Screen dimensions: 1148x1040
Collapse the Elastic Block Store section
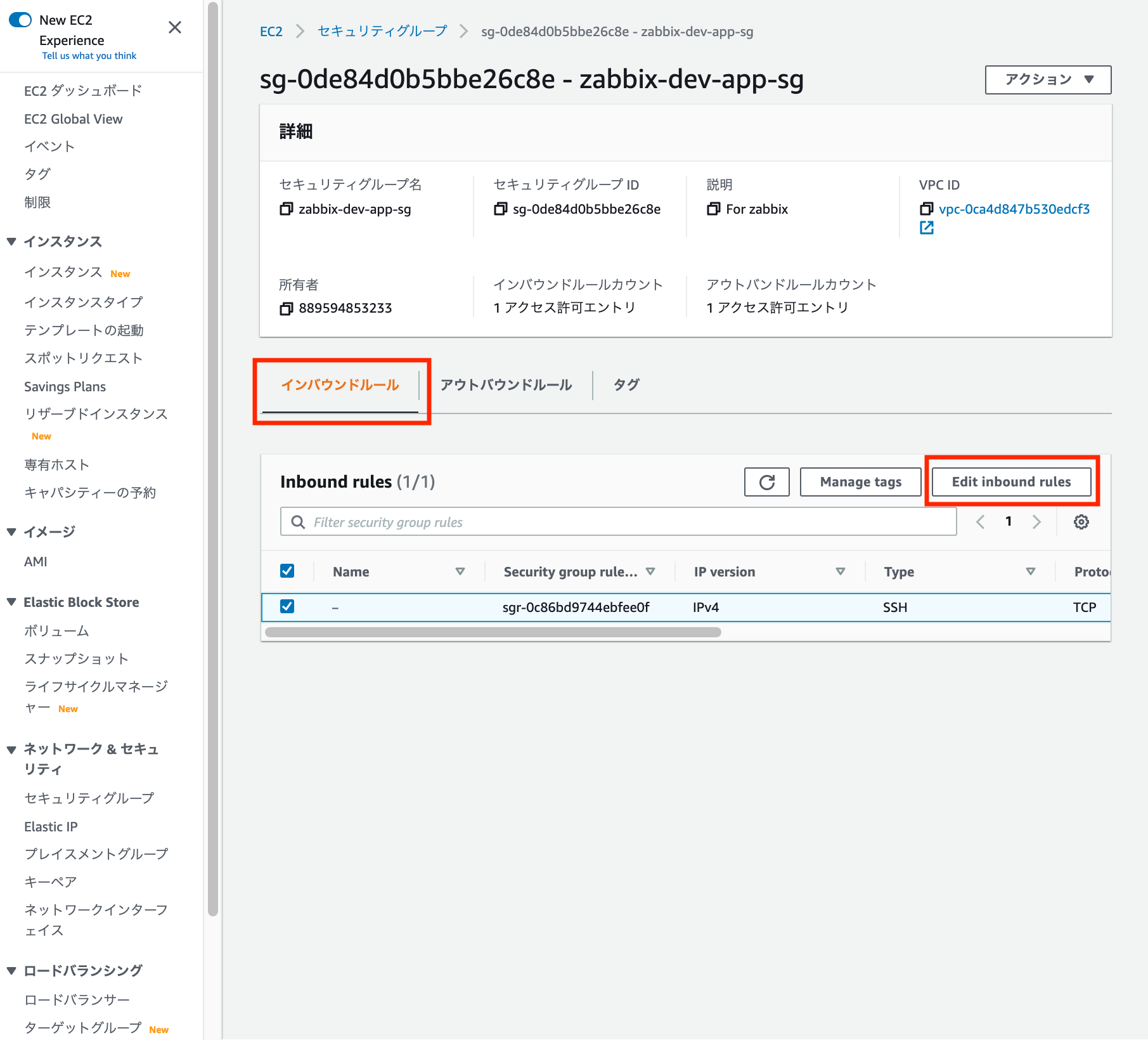[x=11, y=602]
